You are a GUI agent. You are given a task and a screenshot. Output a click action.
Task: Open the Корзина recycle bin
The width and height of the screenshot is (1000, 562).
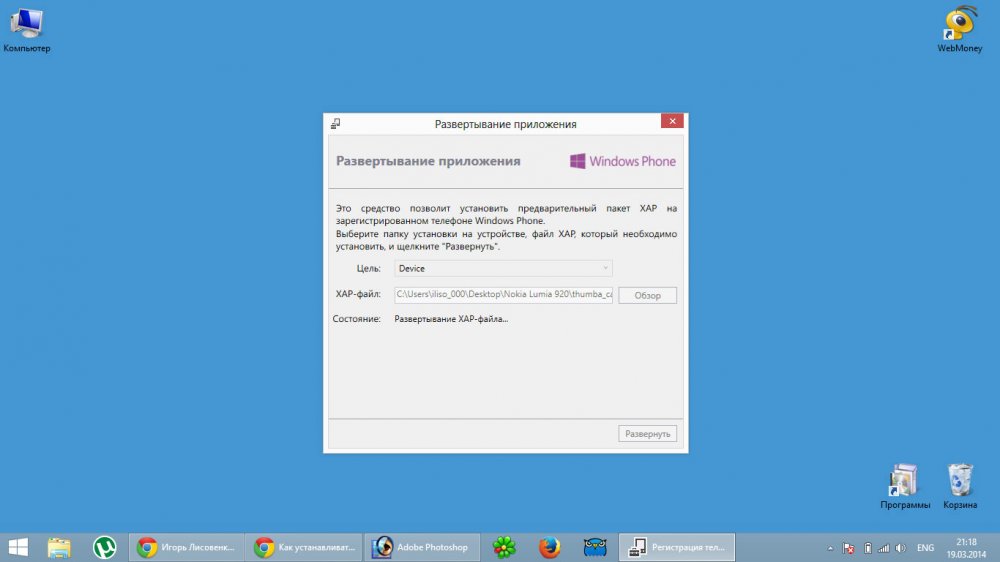click(960, 486)
